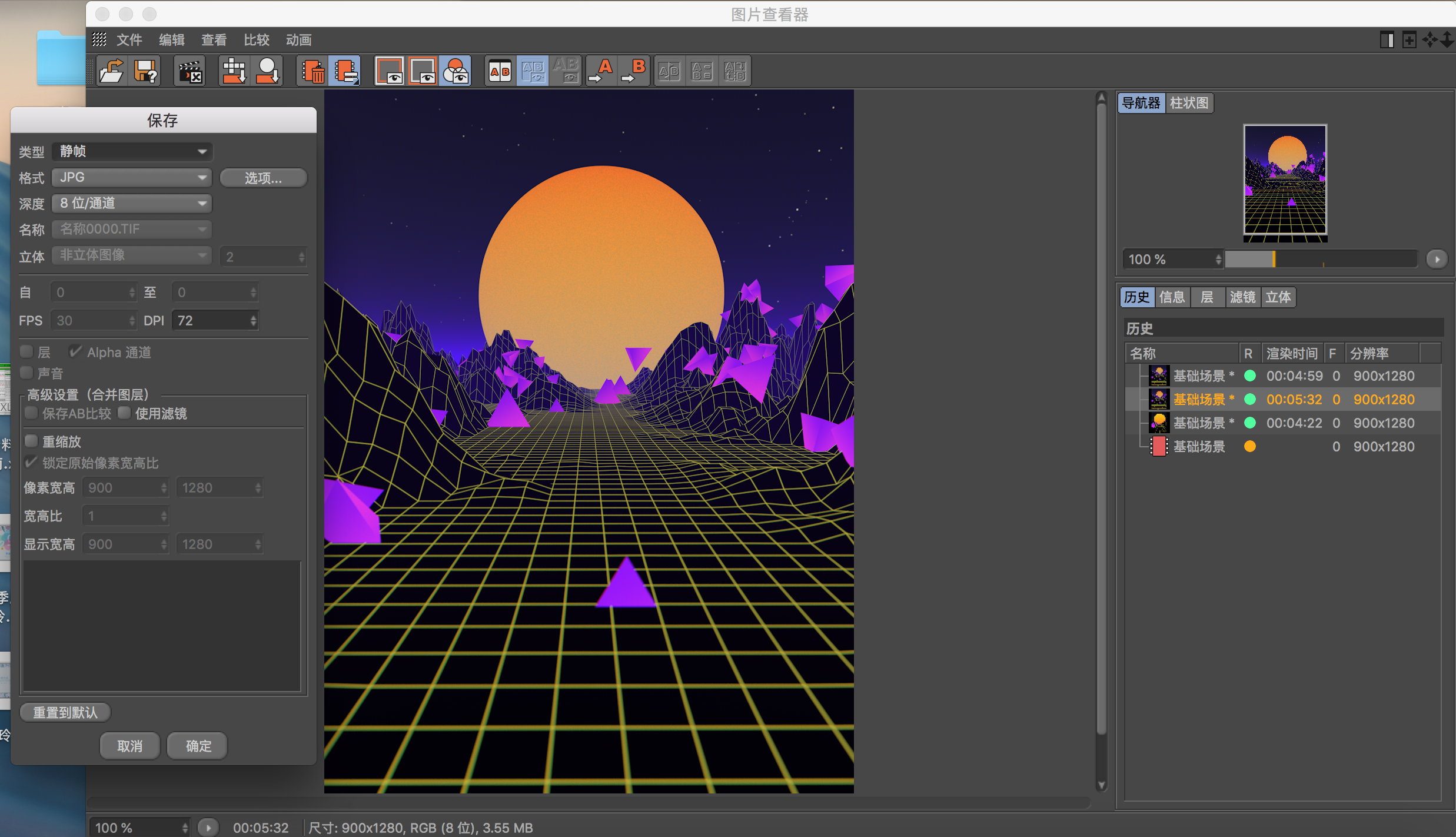Click the save-as floppy disk icon

click(x=145, y=71)
